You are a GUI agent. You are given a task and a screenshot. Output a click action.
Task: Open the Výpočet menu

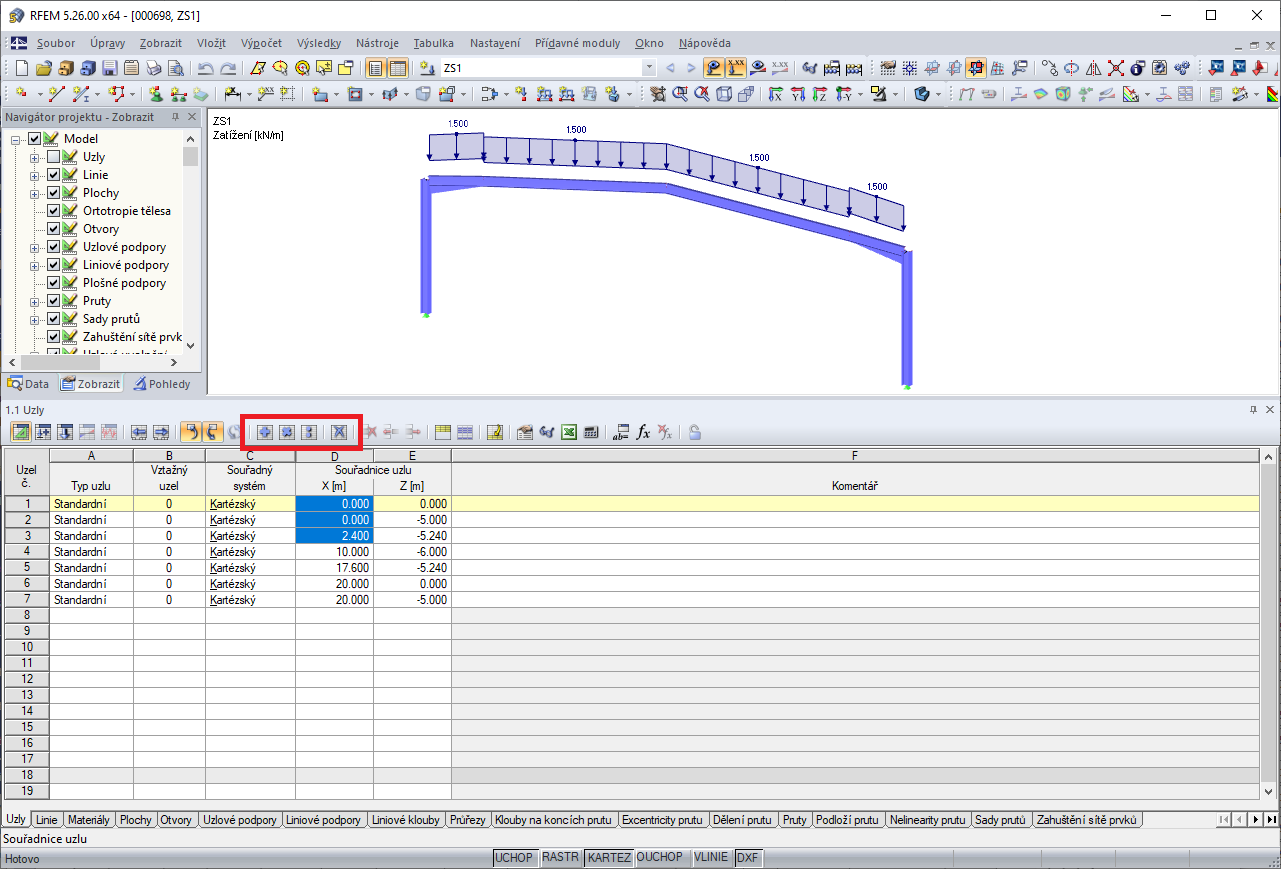coord(262,43)
